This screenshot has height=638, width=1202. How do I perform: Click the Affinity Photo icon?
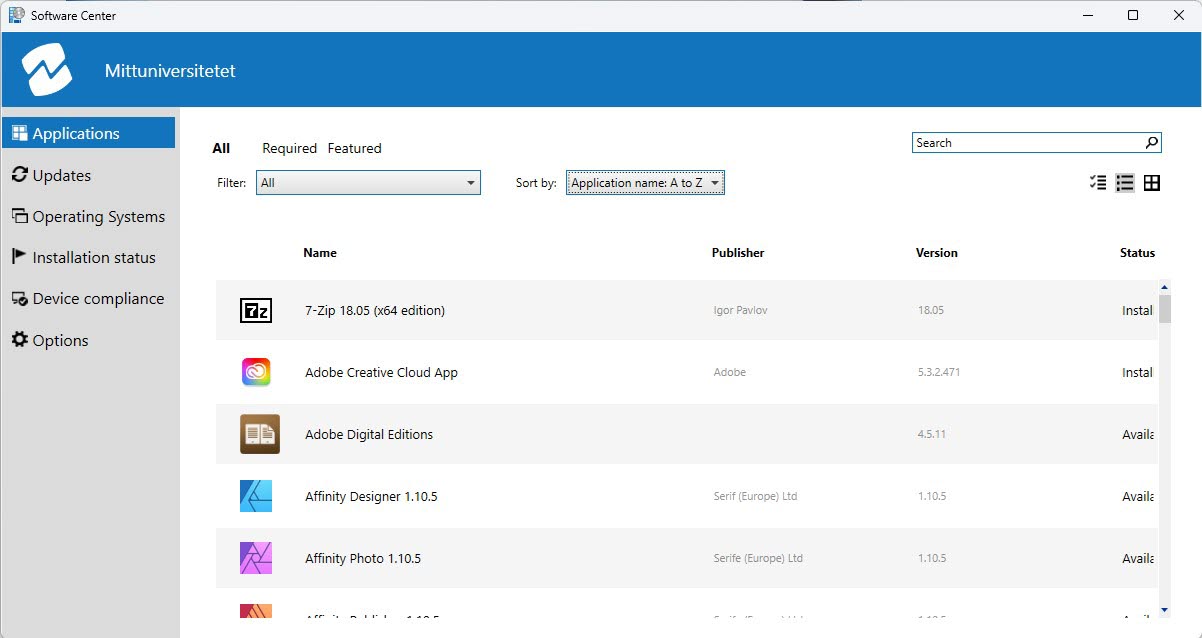pos(256,558)
